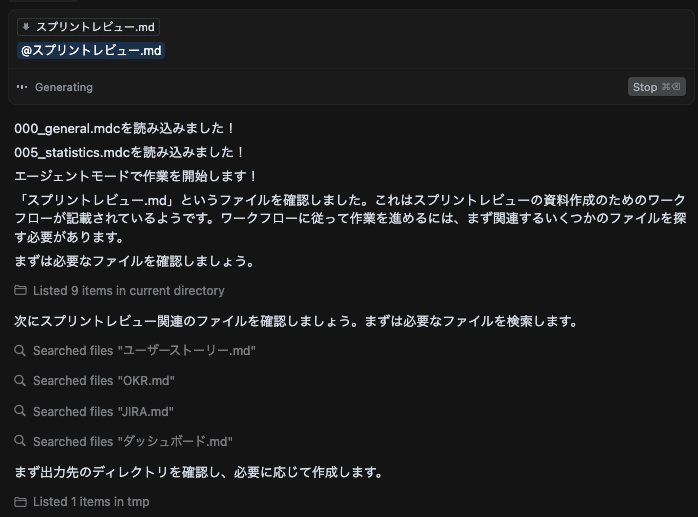Expand Listed 9 items in current directory
Viewport: 698px width, 517px height.
click(128, 291)
